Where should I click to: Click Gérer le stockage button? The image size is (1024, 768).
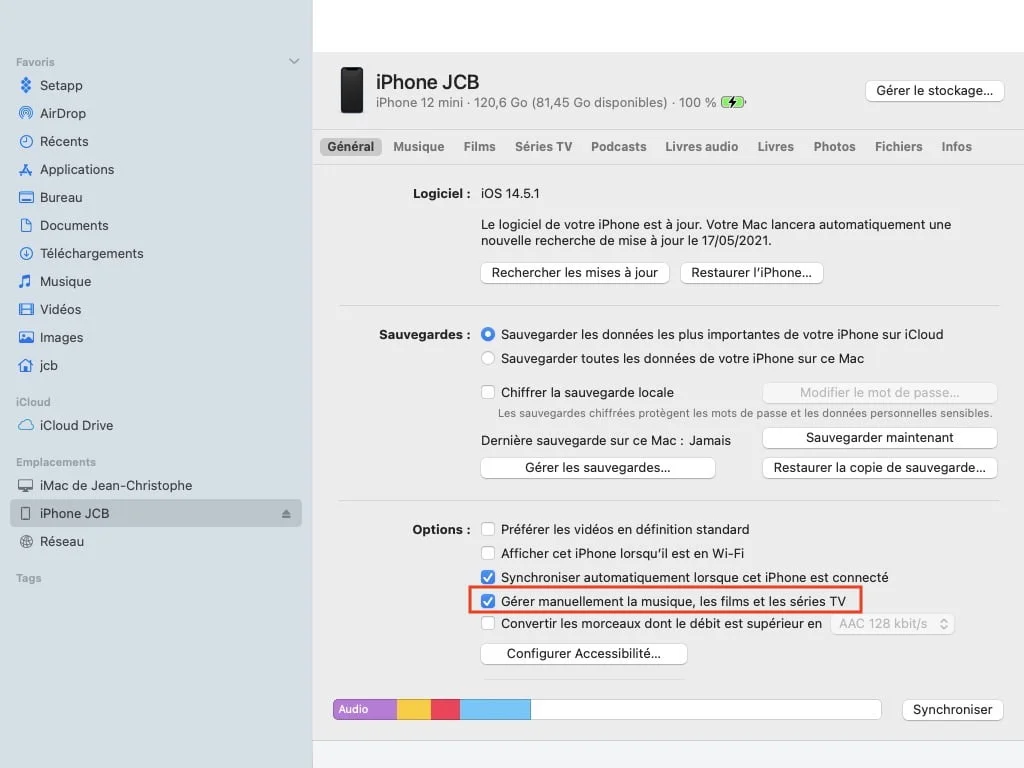click(x=935, y=91)
